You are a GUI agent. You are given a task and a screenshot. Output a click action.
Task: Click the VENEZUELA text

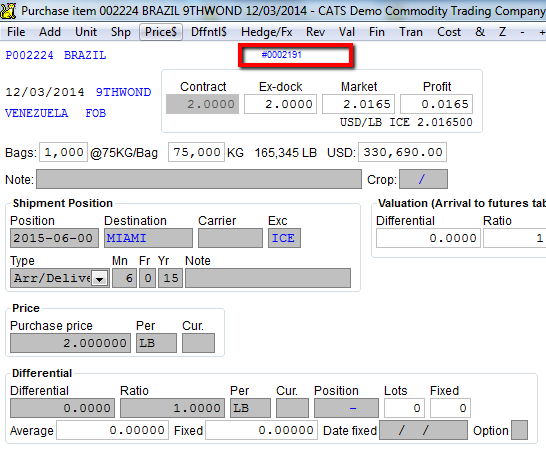tap(37, 113)
